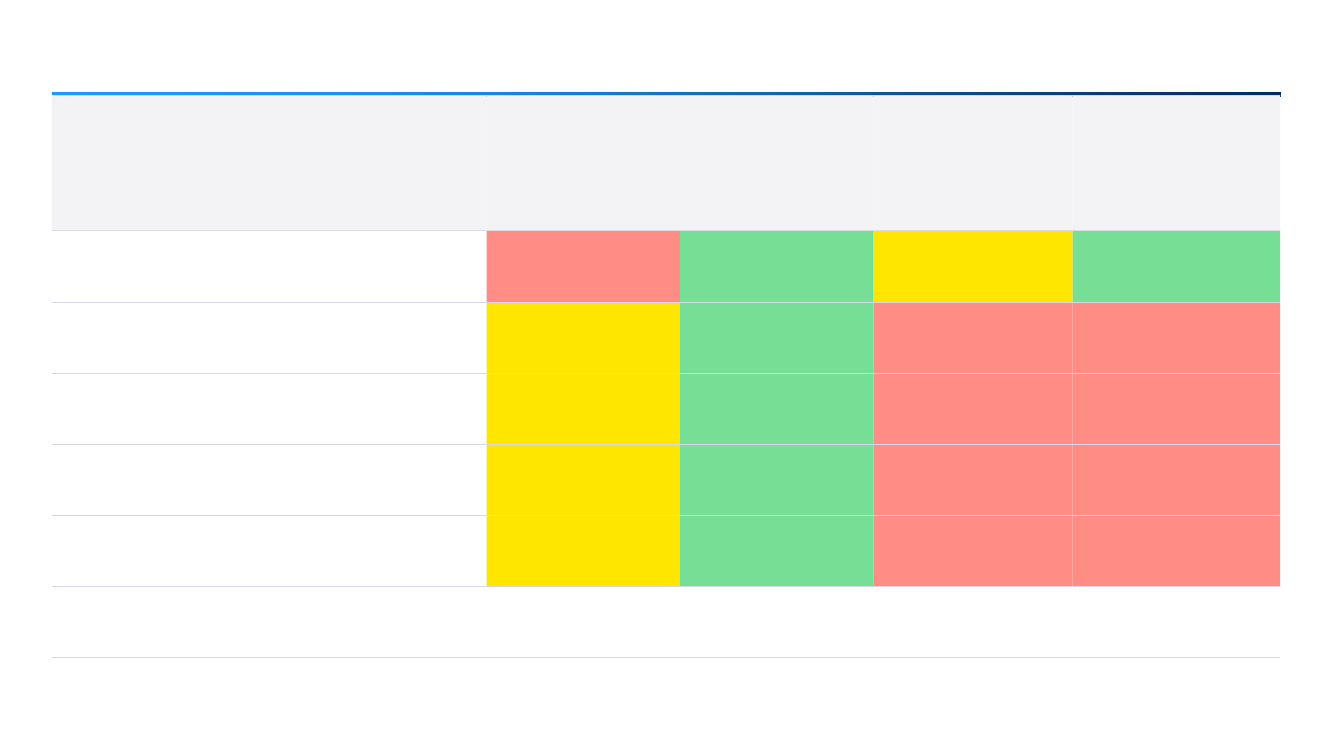
Task: Click the green cell in the fourth data row
Action: pos(776,480)
